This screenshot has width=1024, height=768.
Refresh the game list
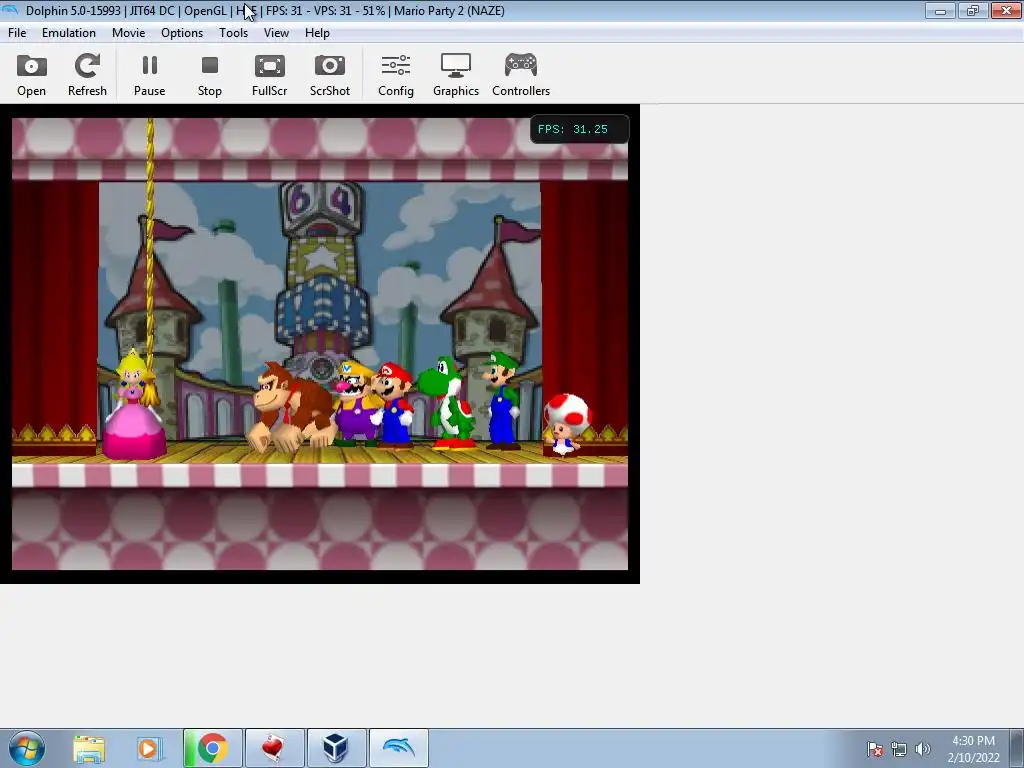87,75
